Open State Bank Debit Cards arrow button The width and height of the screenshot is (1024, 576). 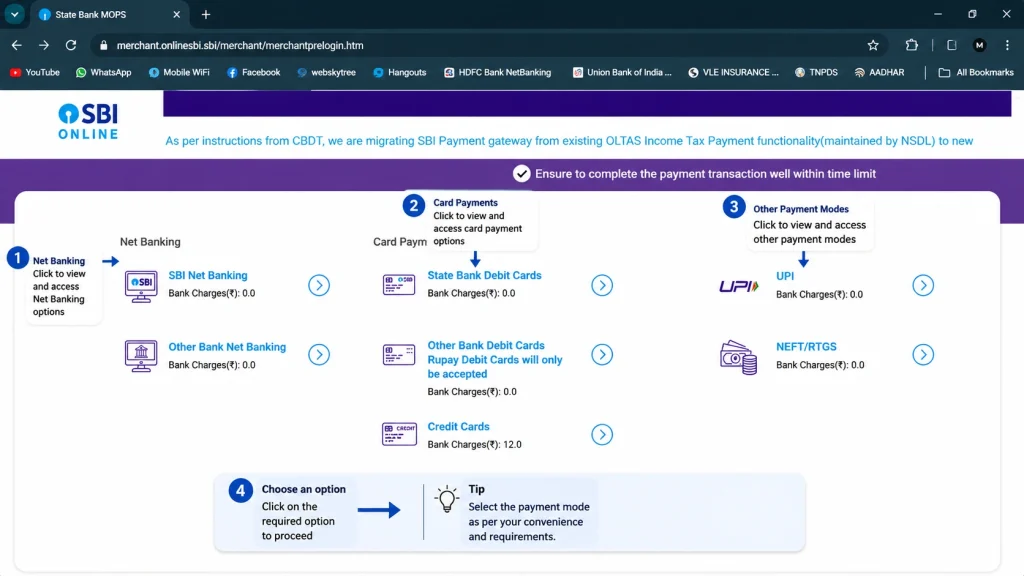pos(602,285)
